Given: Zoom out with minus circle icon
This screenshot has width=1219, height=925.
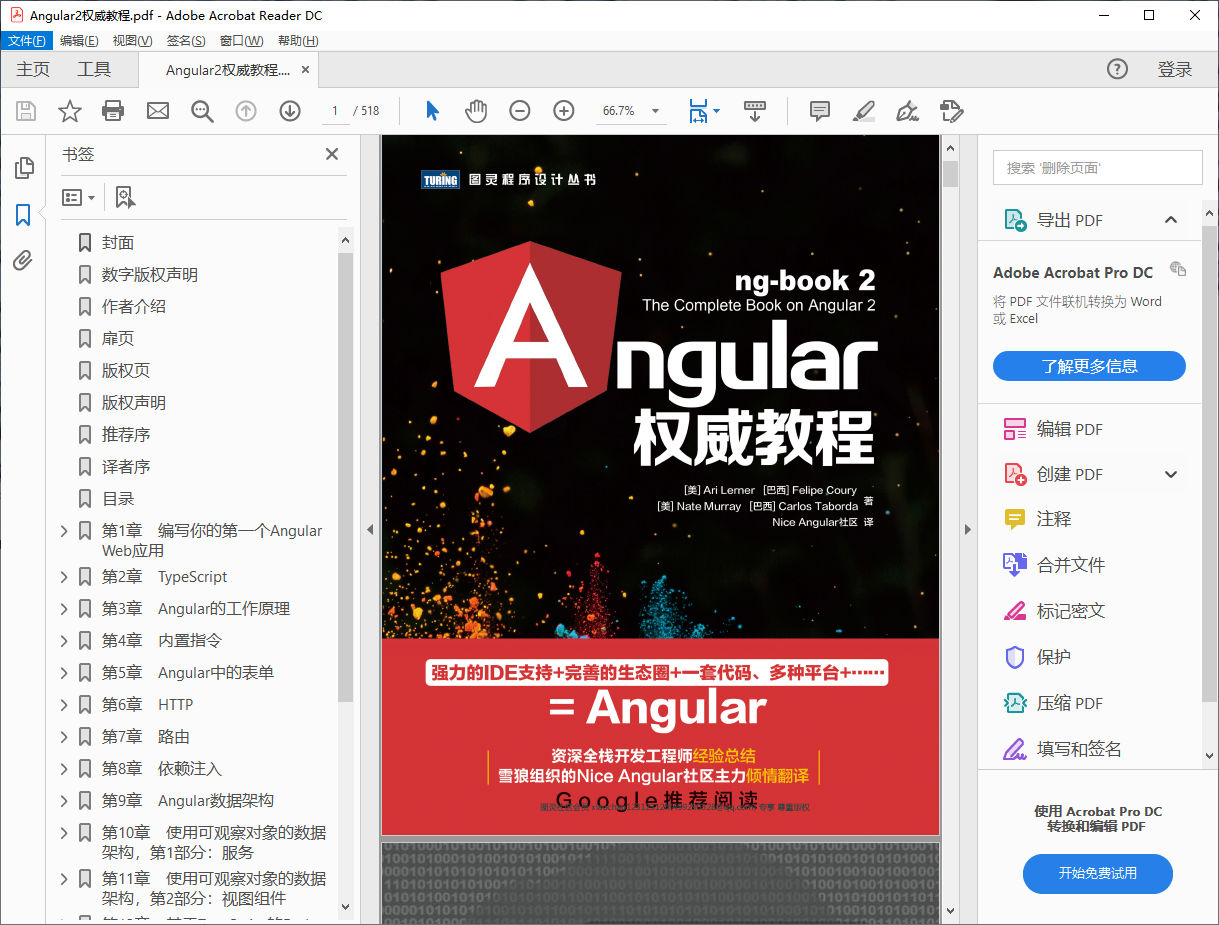Looking at the screenshot, I should [x=520, y=111].
